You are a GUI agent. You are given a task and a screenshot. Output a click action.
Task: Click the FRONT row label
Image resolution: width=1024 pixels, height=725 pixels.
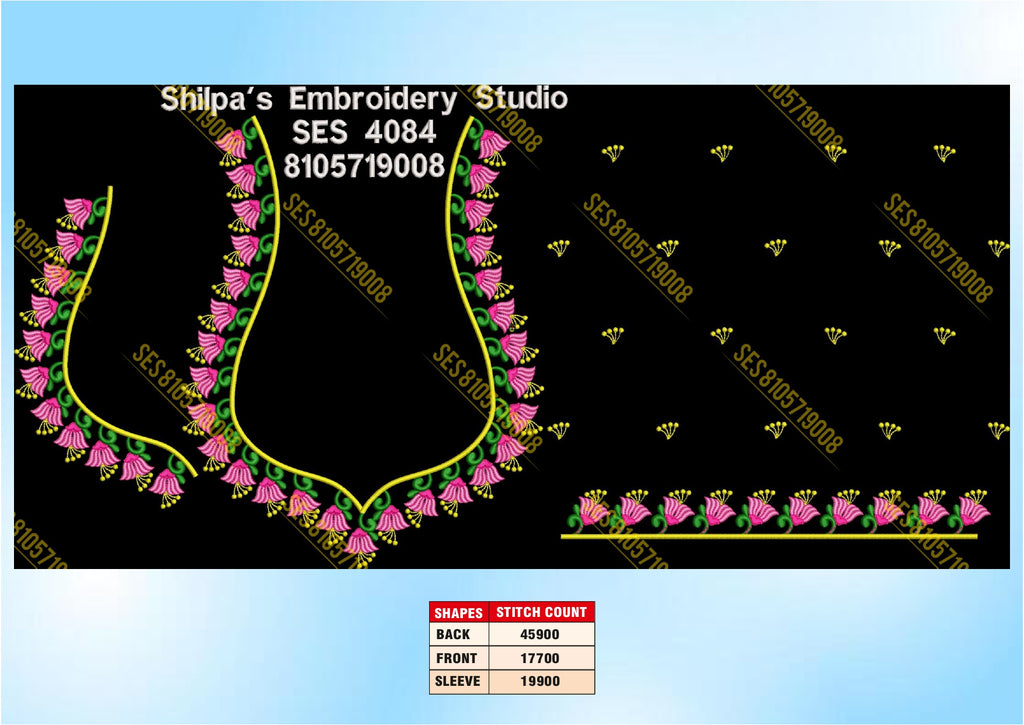point(456,658)
